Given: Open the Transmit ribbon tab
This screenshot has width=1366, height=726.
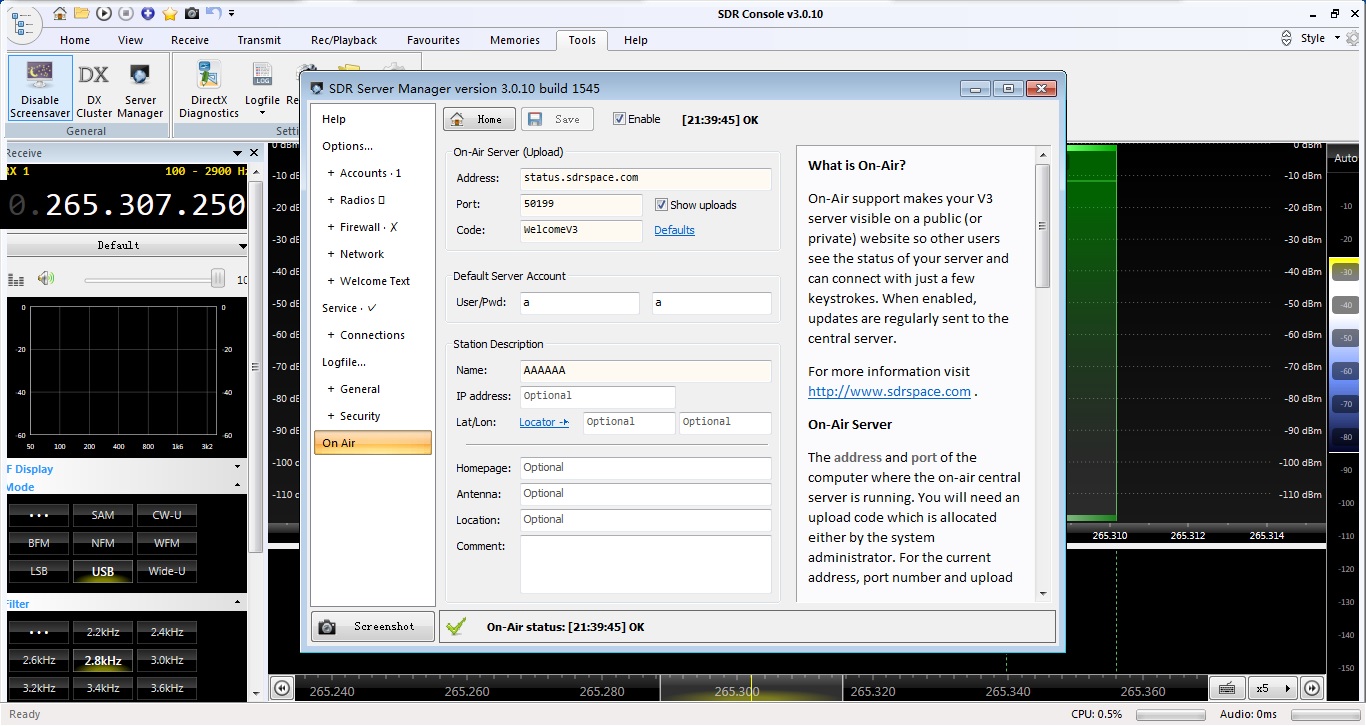Looking at the screenshot, I should [260, 40].
